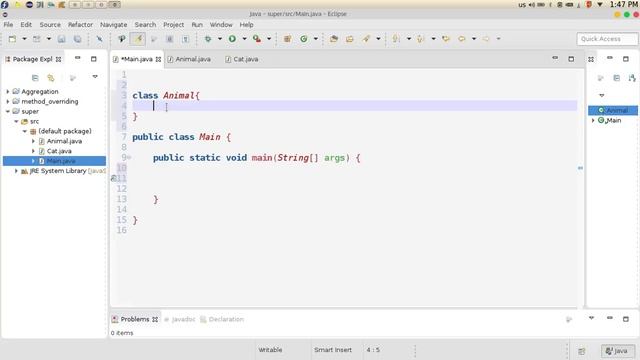Open the Debug dropdown arrow
Screen dimensions: 640x360
220,39
